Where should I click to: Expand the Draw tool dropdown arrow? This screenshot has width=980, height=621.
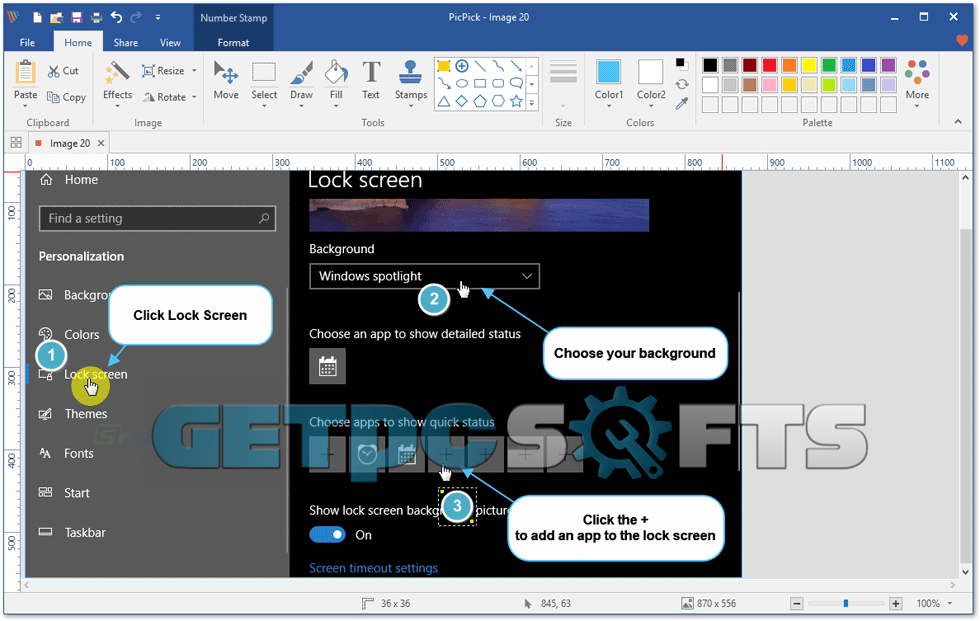pos(301,106)
